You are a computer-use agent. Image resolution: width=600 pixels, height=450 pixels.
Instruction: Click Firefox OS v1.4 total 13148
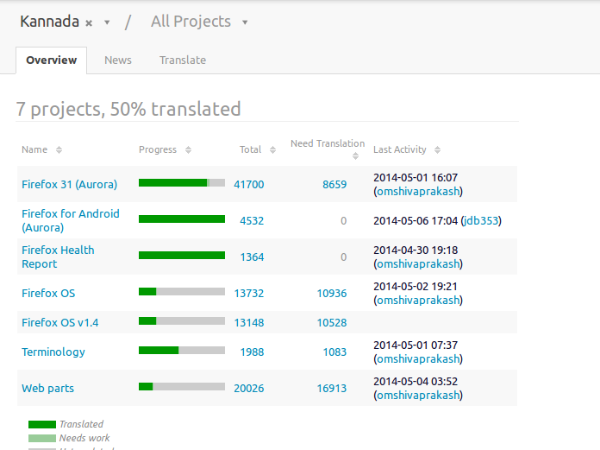tap(249, 322)
